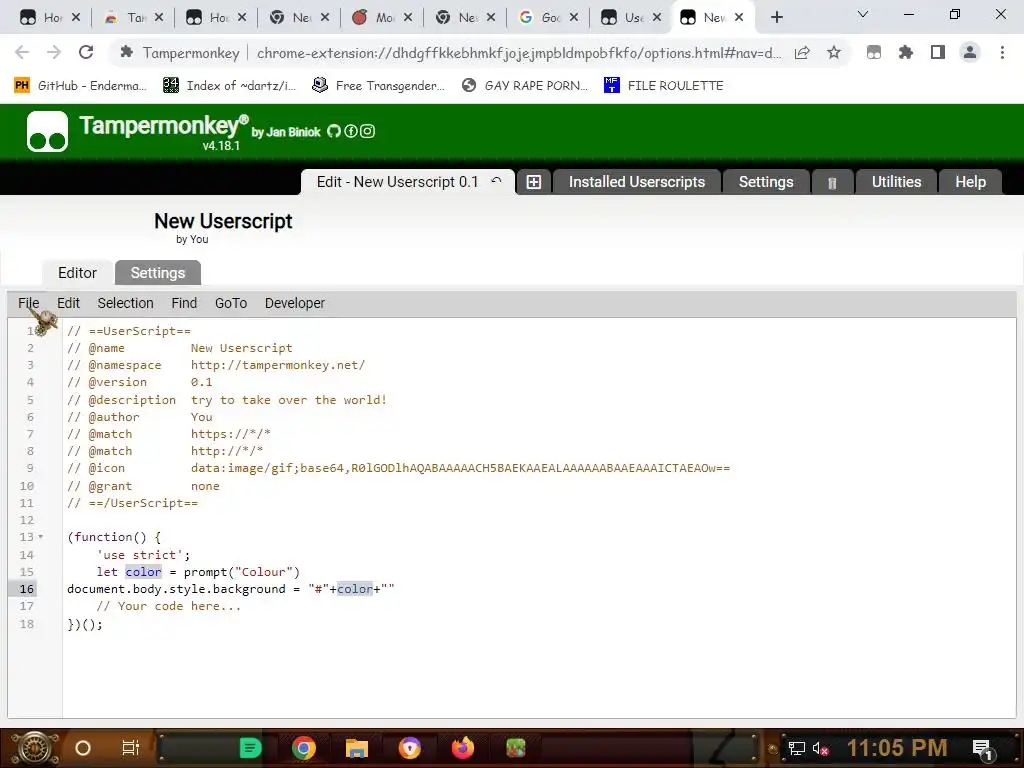This screenshot has height=768, width=1024.
Task: Open File Explorer from the taskbar
Action: point(357,748)
